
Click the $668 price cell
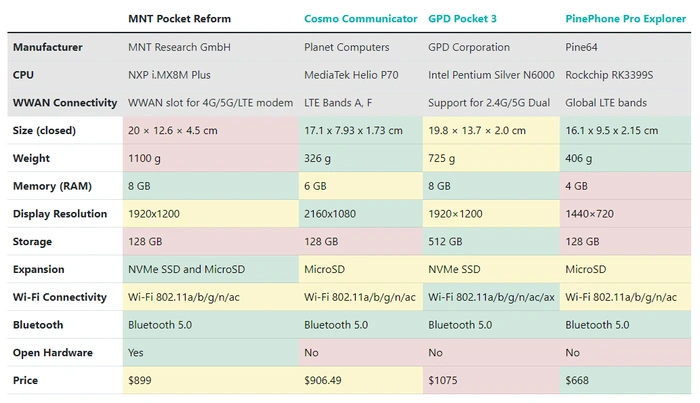click(x=578, y=381)
